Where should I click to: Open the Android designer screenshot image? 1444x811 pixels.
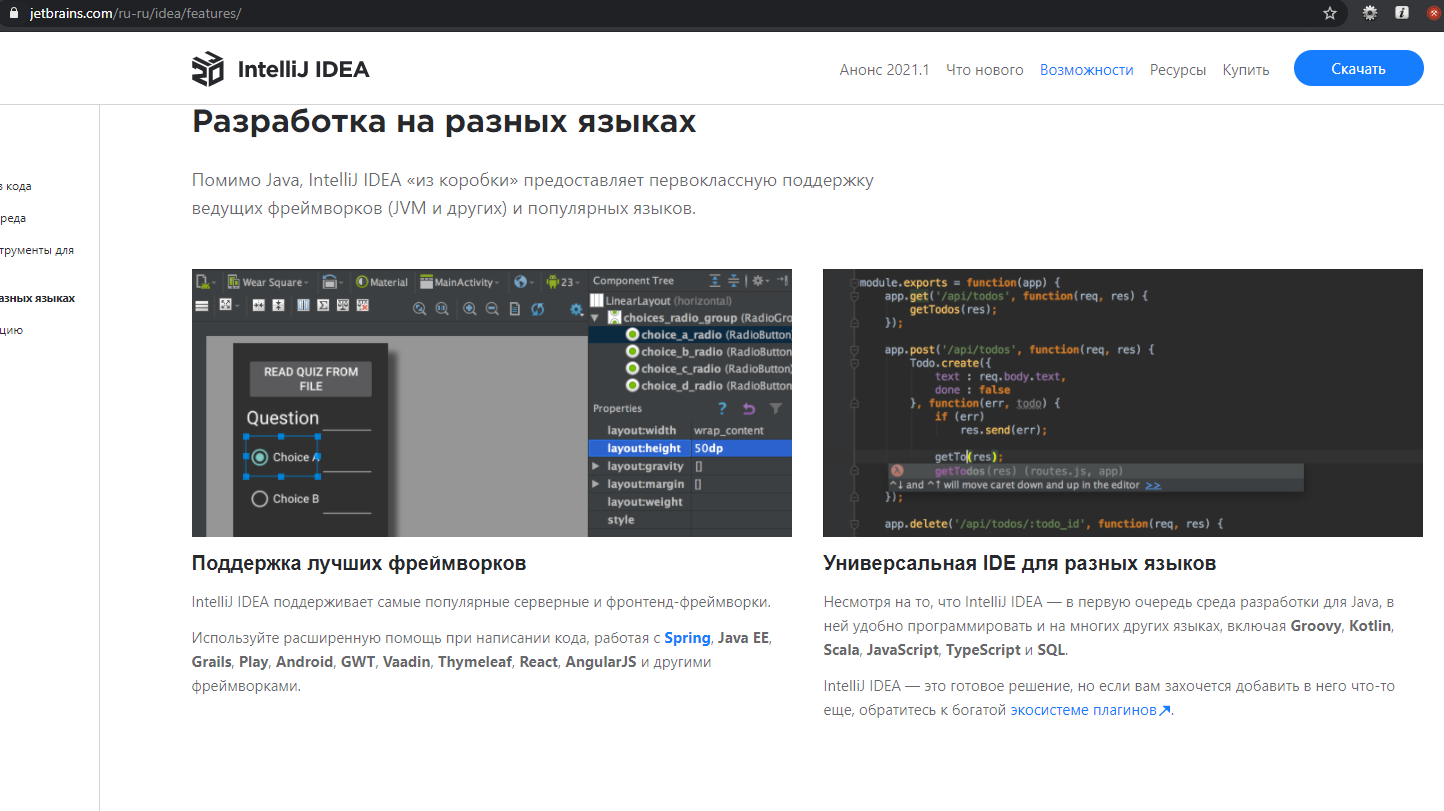pos(492,403)
